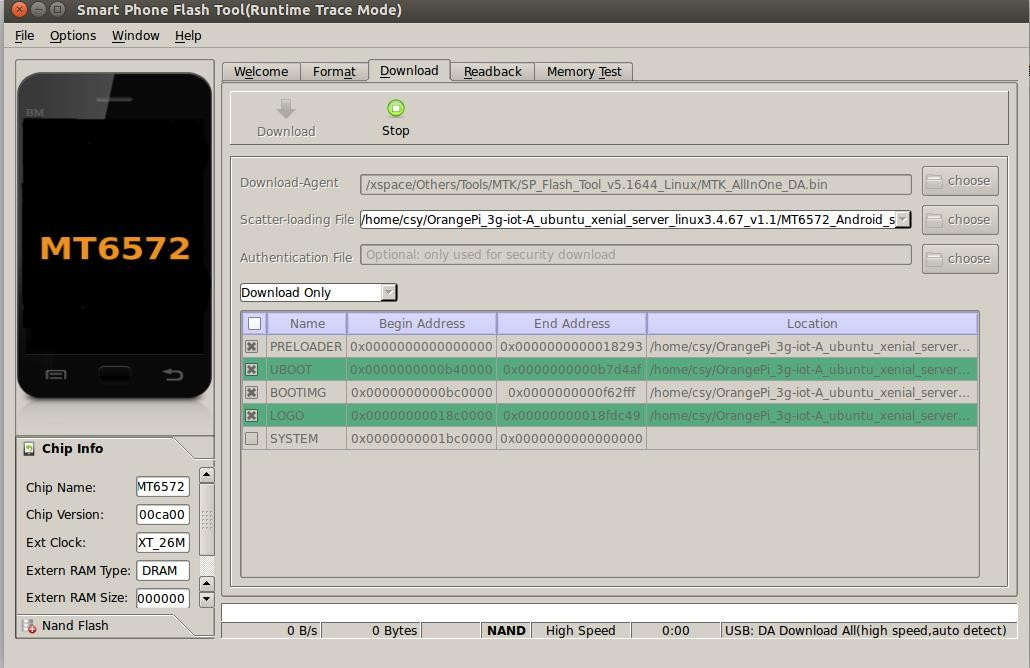Image resolution: width=1030 pixels, height=668 pixels.
Task: Open the Window menu
Action: [135, 35]
